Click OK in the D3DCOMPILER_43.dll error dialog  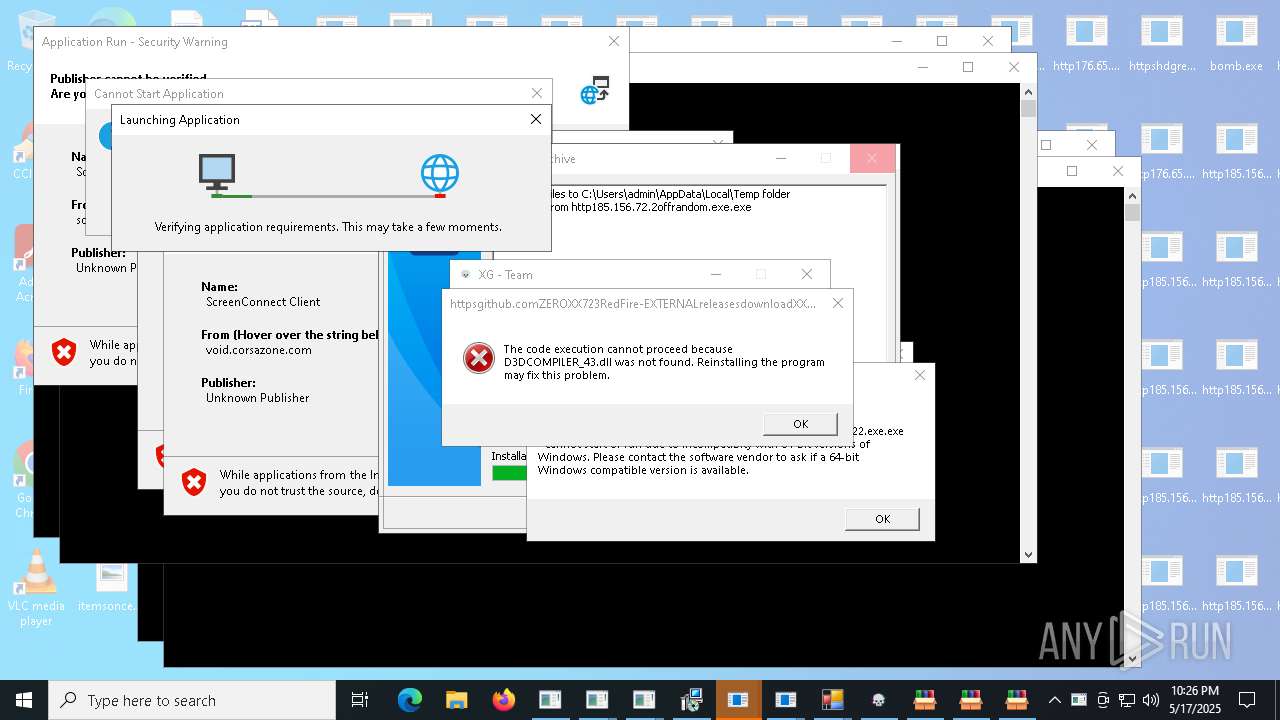click(800, 424)
